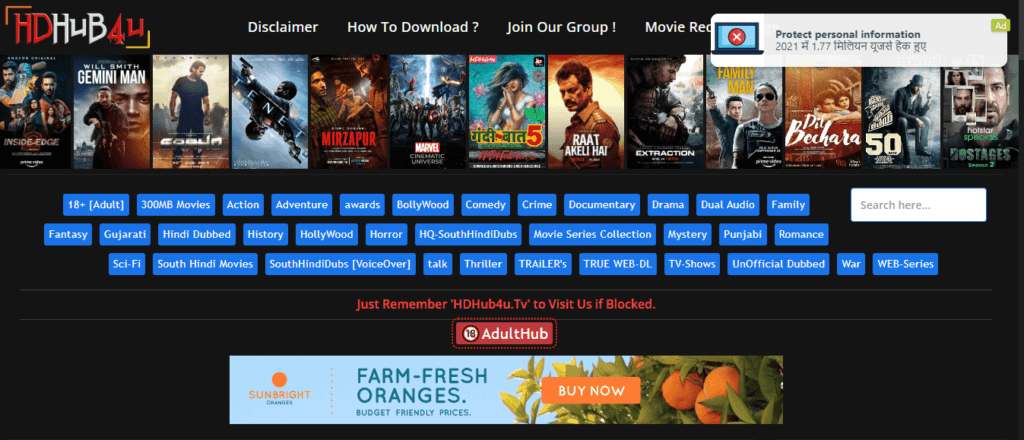Image resolution: width=1024 pixels, height=440 pixels.
Task: Select Gujarati category tag
Action: (x=126, y=234)
